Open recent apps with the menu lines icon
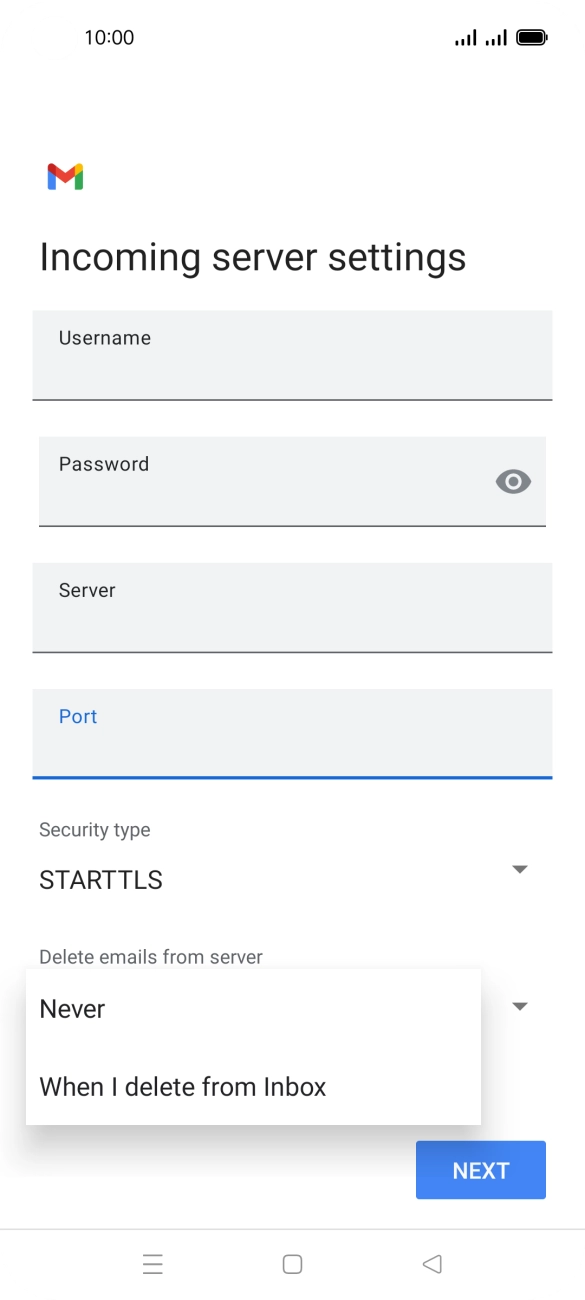Image resolution: width=585 pixels, height=1300 pixels. 152,1263
